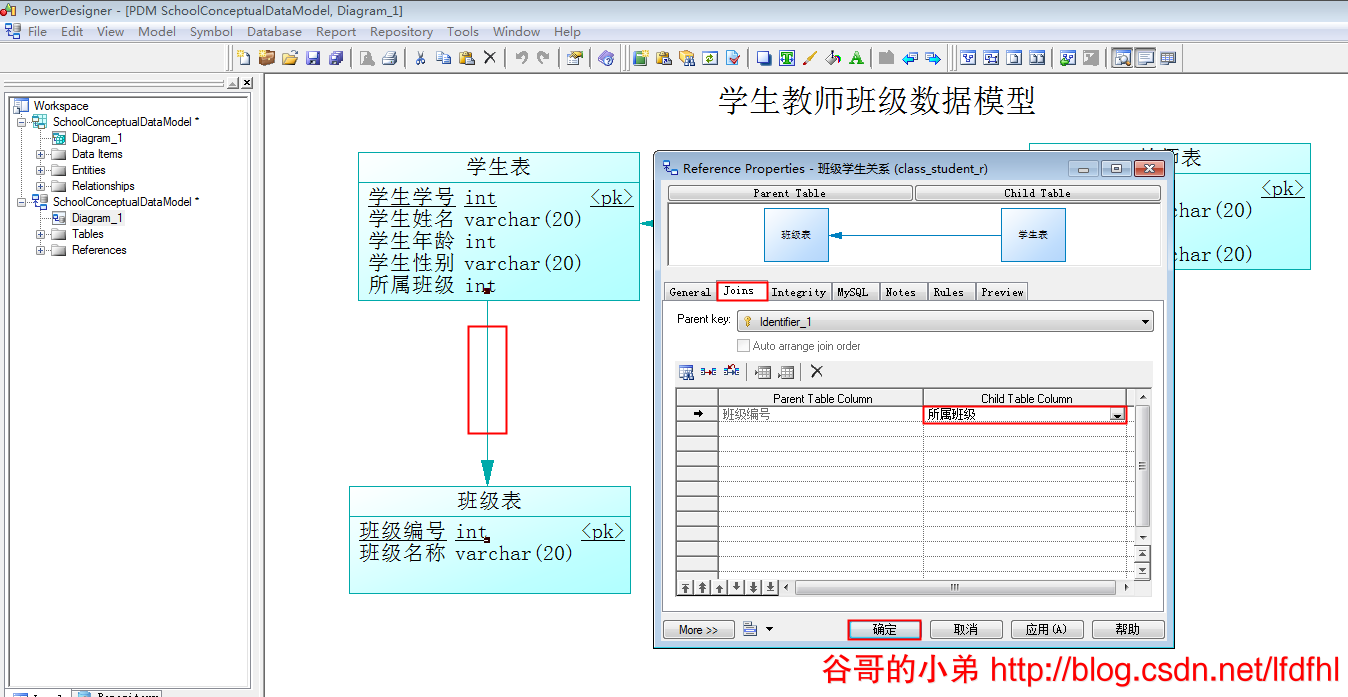1348x697 pixels.
Task: Expand the Tables tree node
Action: [41, 234]
